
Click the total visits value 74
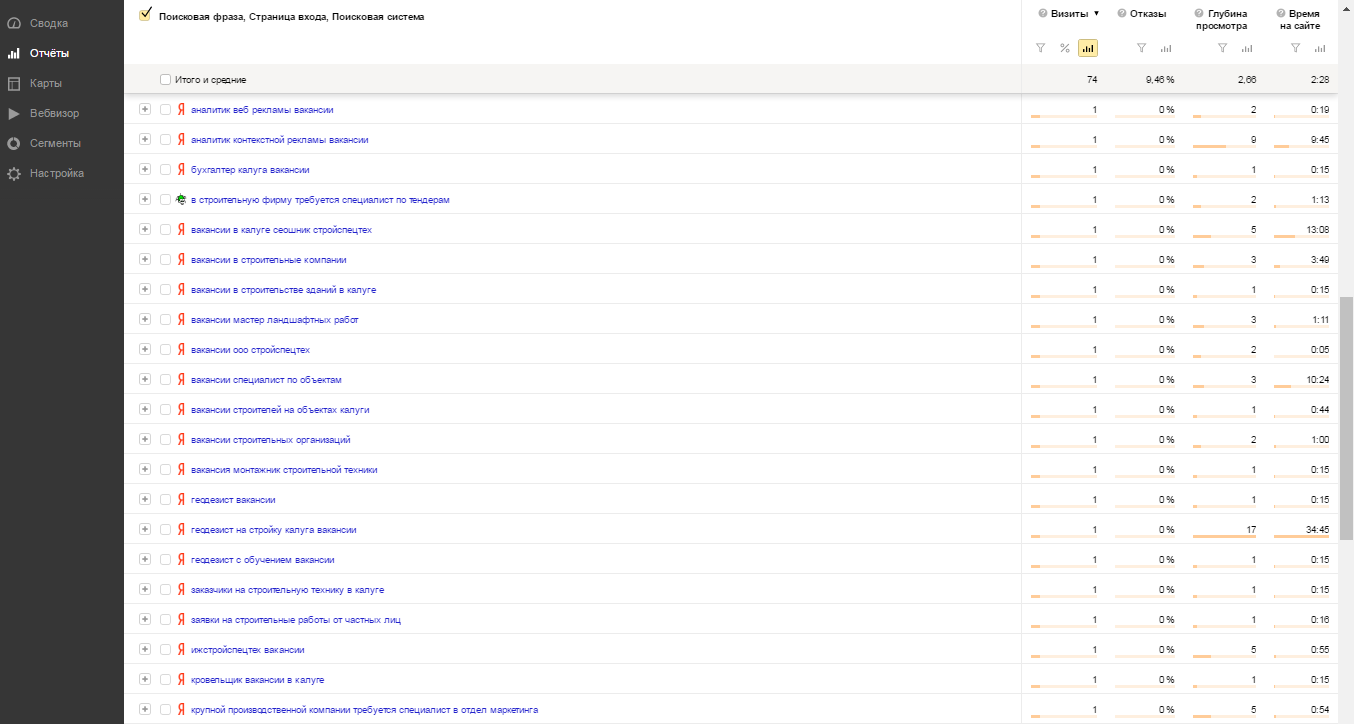click(x=1092, y=79)
